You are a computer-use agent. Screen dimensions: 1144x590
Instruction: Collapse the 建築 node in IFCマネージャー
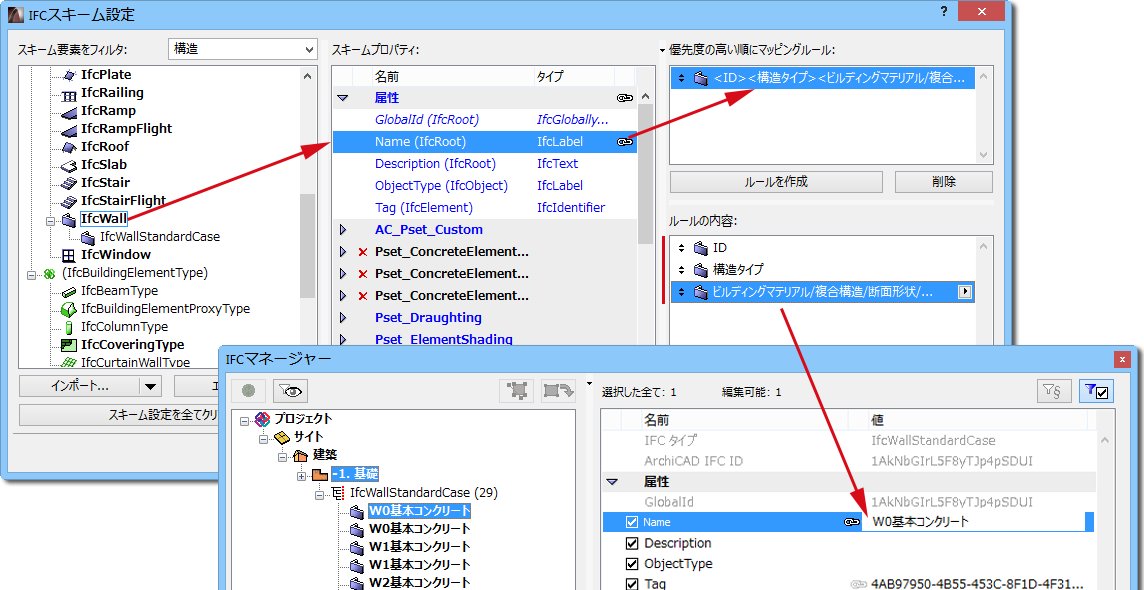tap(282, 456)
